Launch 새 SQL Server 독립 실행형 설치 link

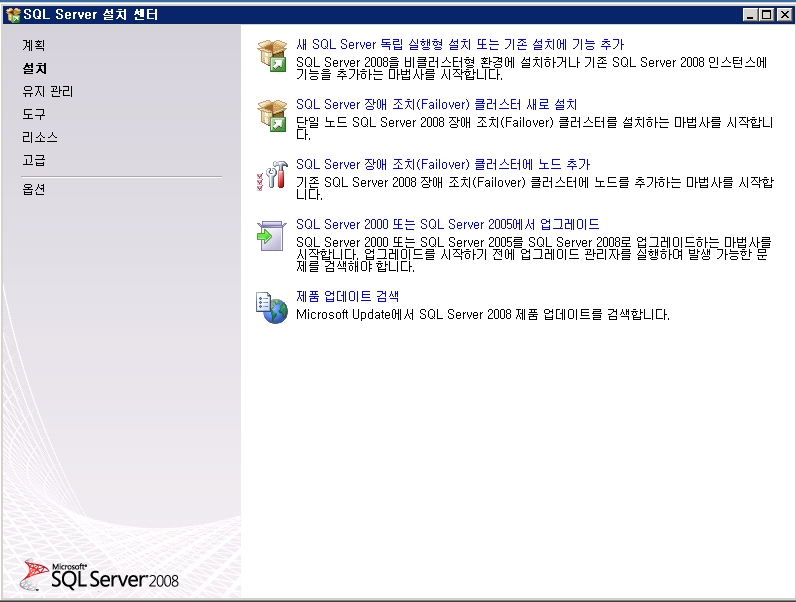(x=460, y=44)
